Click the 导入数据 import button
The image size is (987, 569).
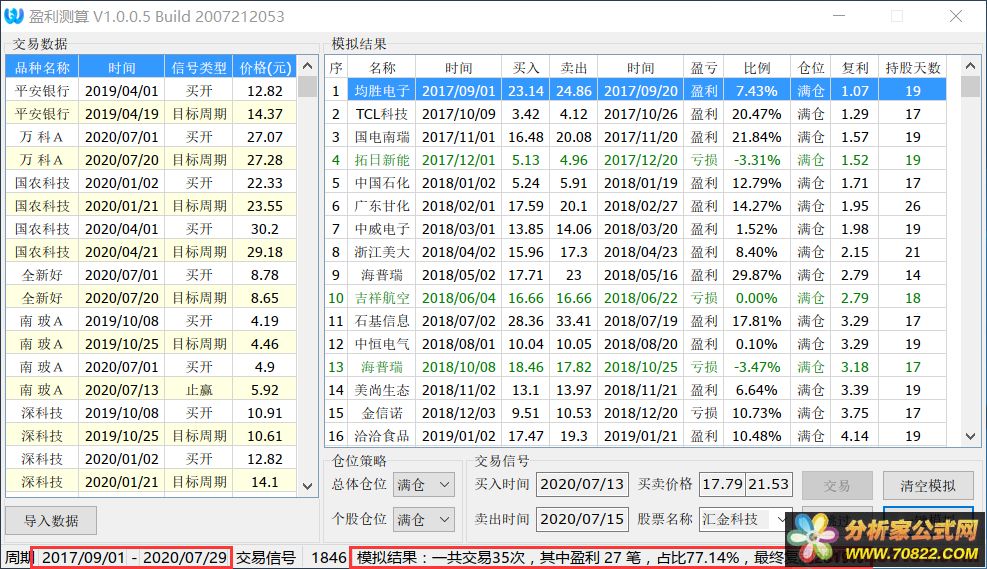(51, 521)
